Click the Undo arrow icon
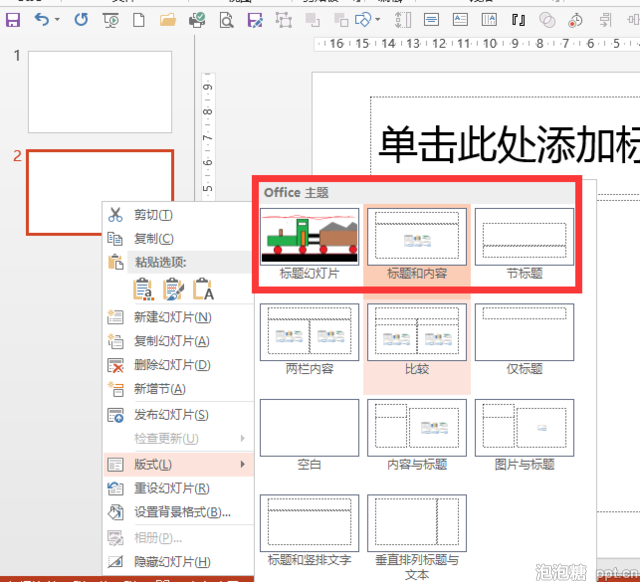 click(41, 19)
